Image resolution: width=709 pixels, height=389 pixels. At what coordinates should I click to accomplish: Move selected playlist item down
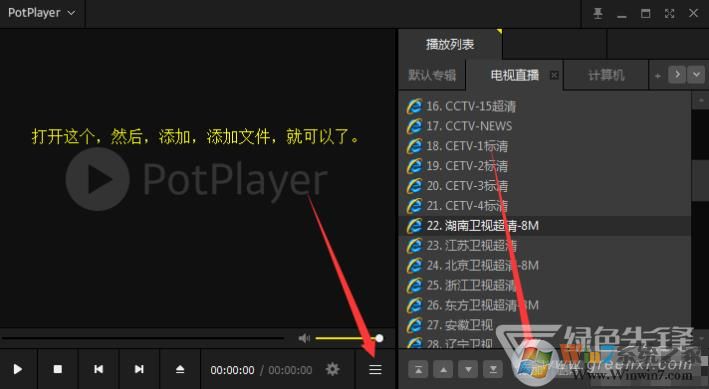(x=468, y=370)
